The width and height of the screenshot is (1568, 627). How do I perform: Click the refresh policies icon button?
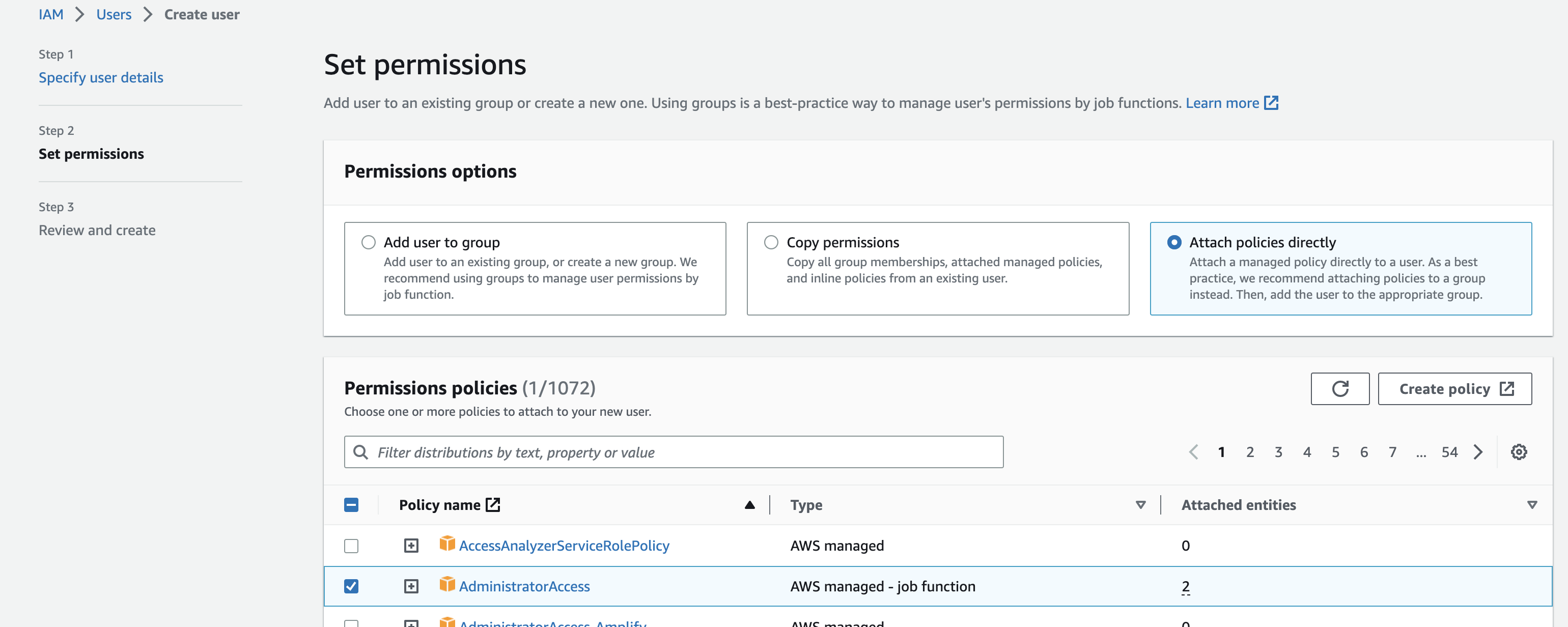[x=1340, y=388]
